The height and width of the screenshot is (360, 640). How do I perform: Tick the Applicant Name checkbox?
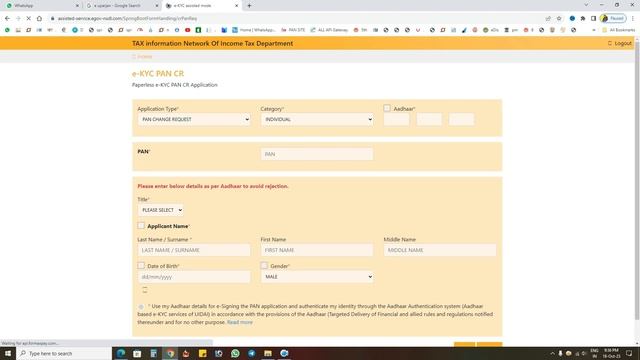tap(141, 225)
